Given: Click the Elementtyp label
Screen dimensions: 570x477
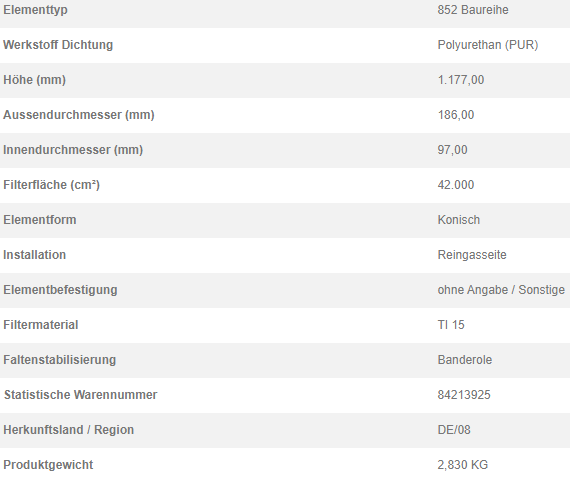Looking at the screenshot, I should [x=35, y=10].
